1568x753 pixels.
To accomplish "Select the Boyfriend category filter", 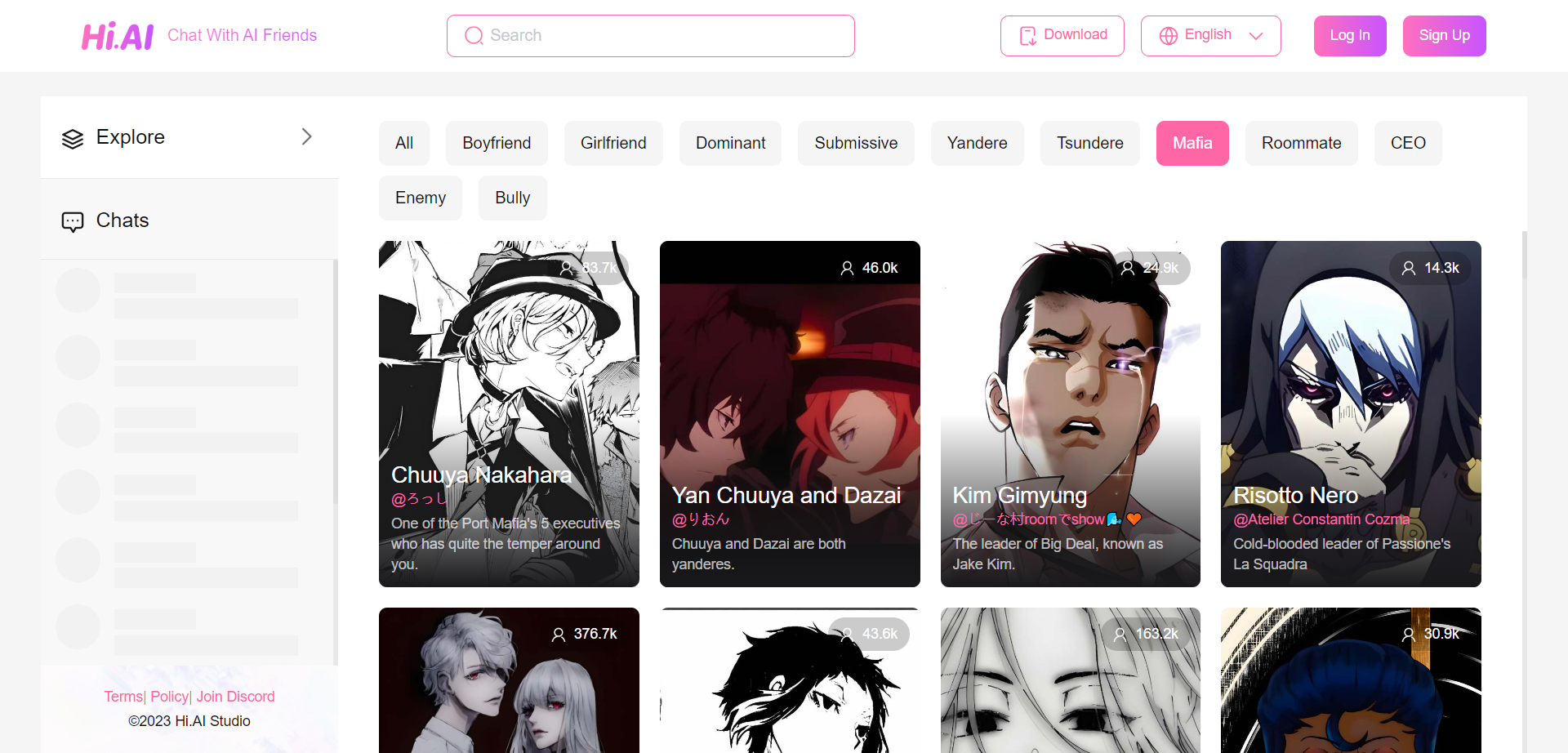I will pos(497,143).
